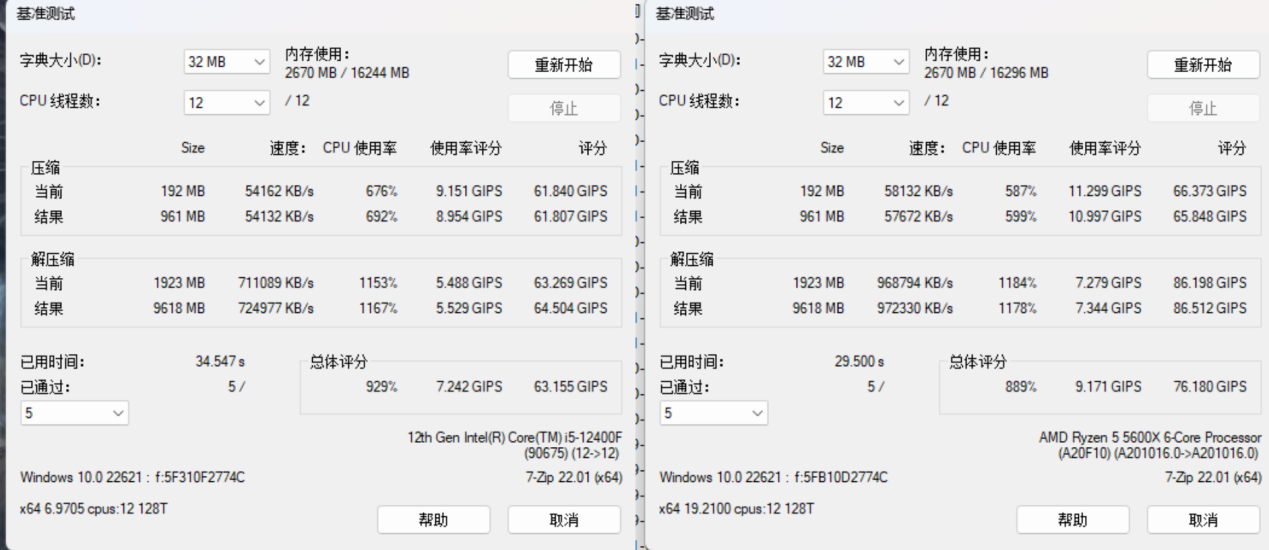The height and width of the screenshot is (550, 1269).
Task: Click 帮助 button in right window
Action: [1072, 520]
